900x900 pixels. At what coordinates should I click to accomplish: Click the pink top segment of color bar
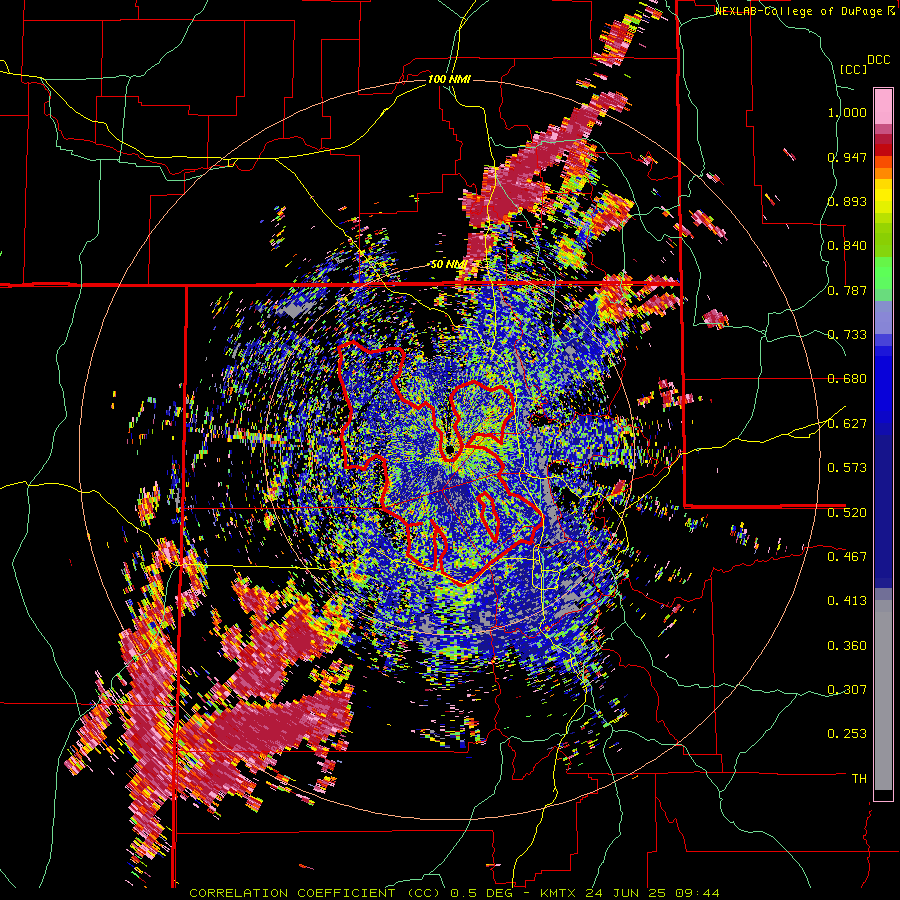pyautogui.click(x=883, y=106)
